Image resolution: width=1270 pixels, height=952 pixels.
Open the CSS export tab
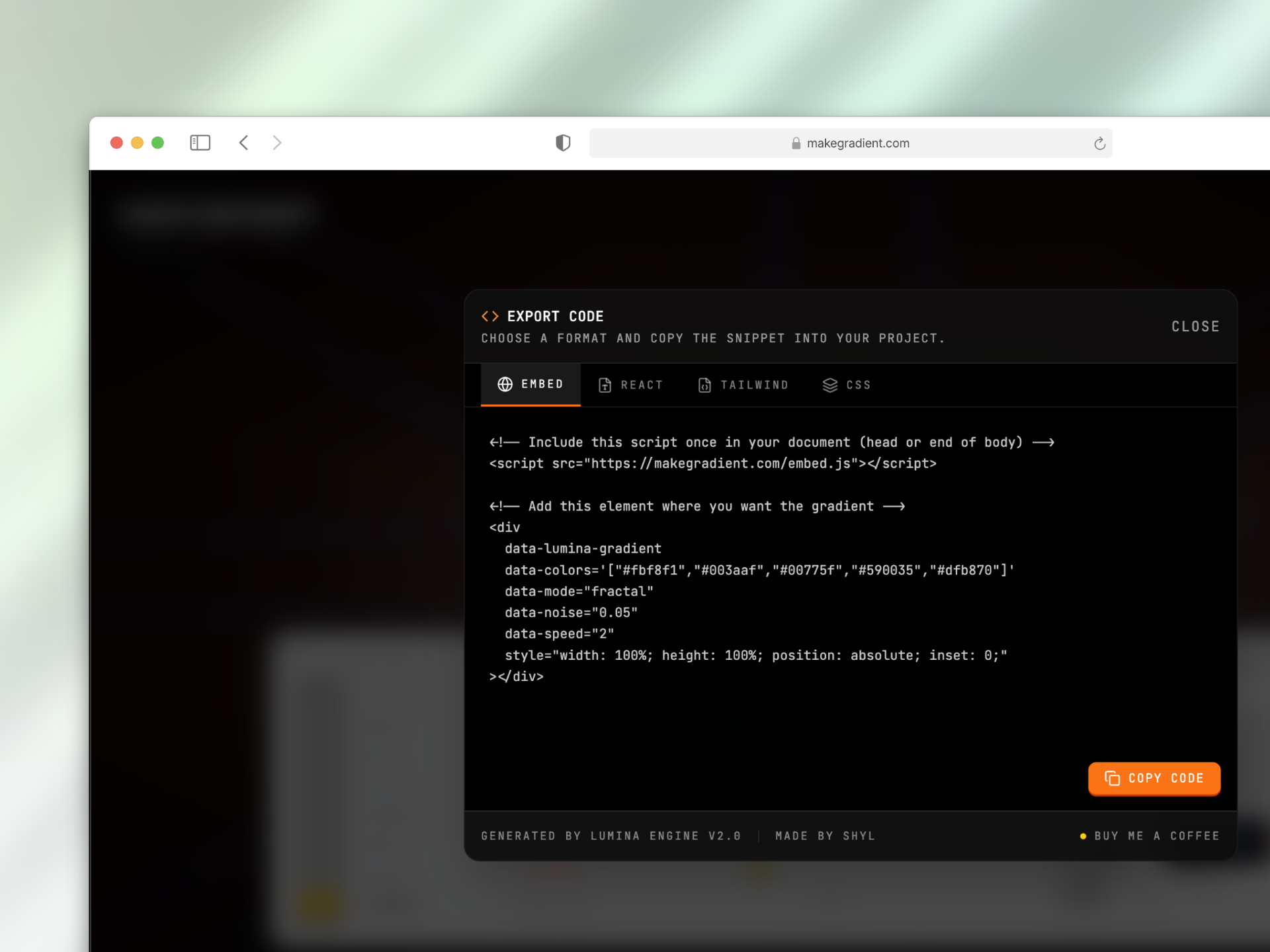tap(847, 385)
